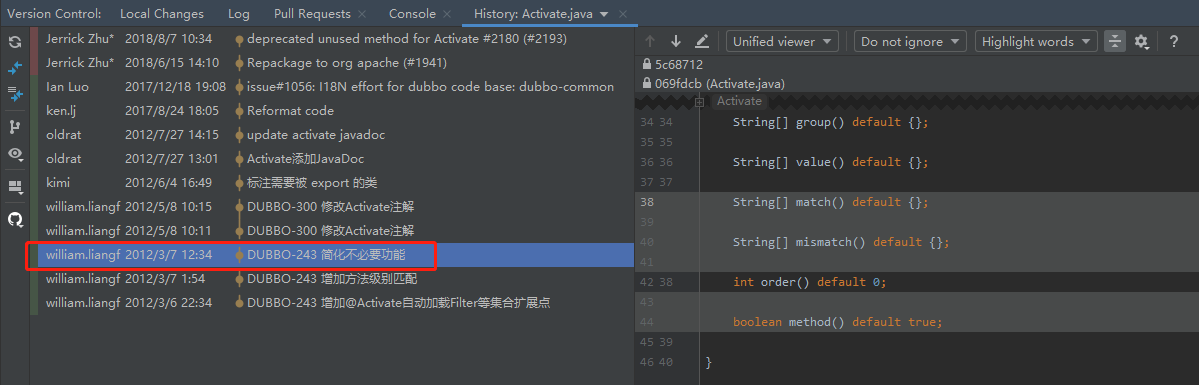Expand the collapsed Activate fragment
Image resolution: width=1199 pixels, height=385 pixels.
(x=700, y=101)
